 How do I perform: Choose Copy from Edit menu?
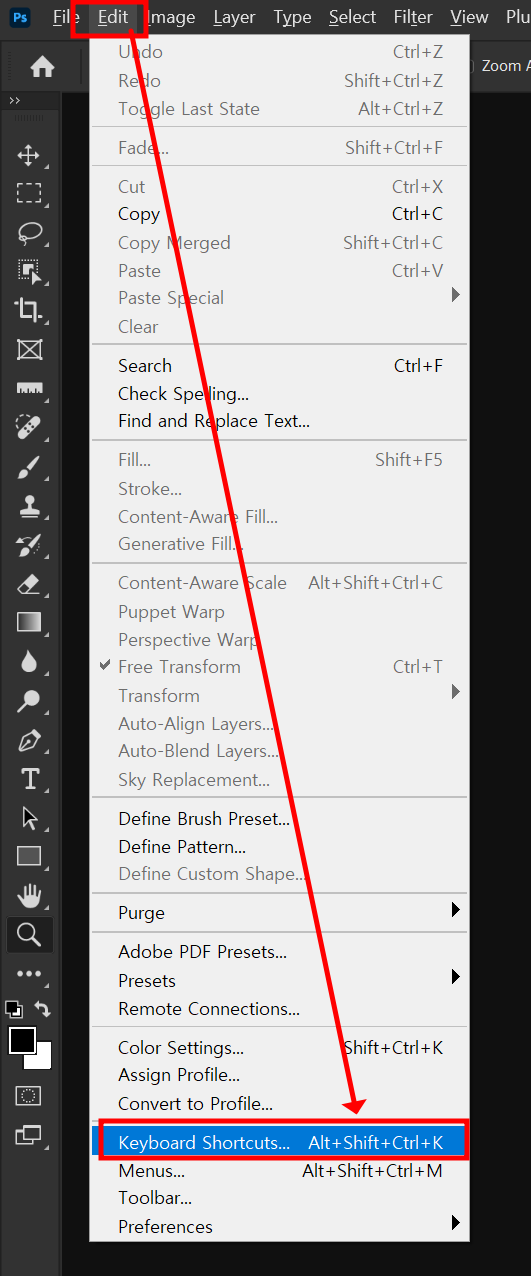click(280, 214)
